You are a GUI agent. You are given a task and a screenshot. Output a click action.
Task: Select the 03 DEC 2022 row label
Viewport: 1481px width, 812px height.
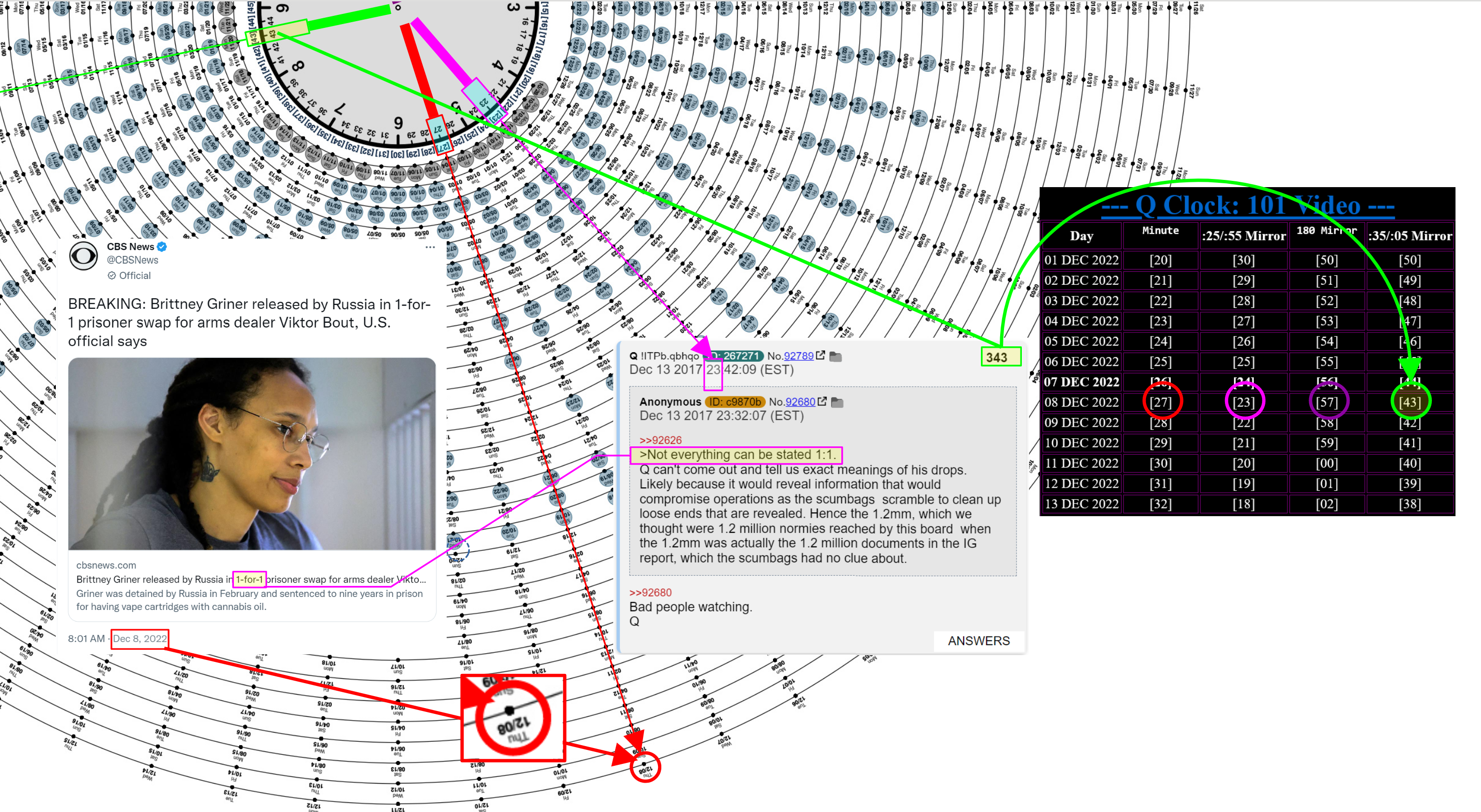1082,301
